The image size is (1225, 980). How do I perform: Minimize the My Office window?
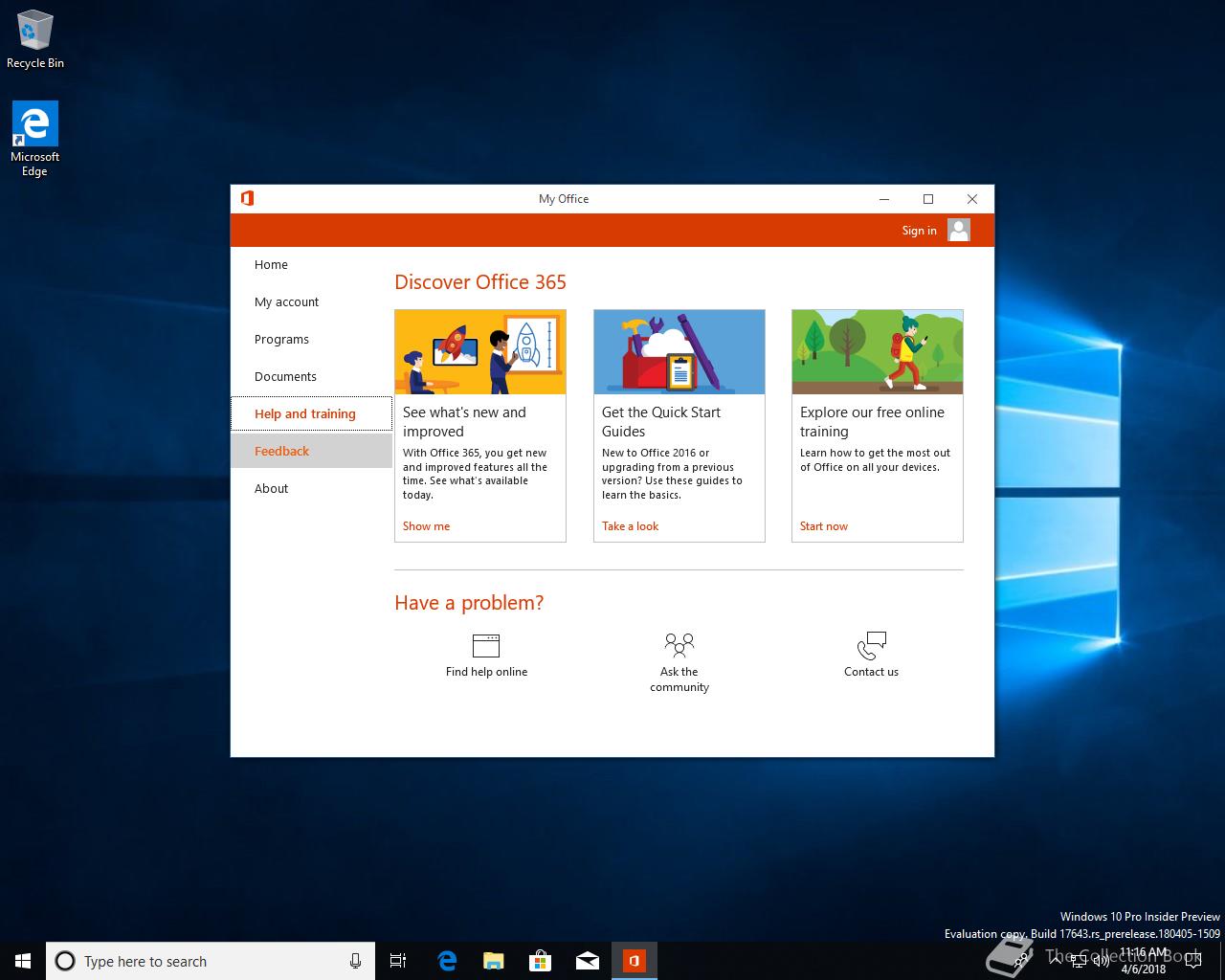point(884,199)
